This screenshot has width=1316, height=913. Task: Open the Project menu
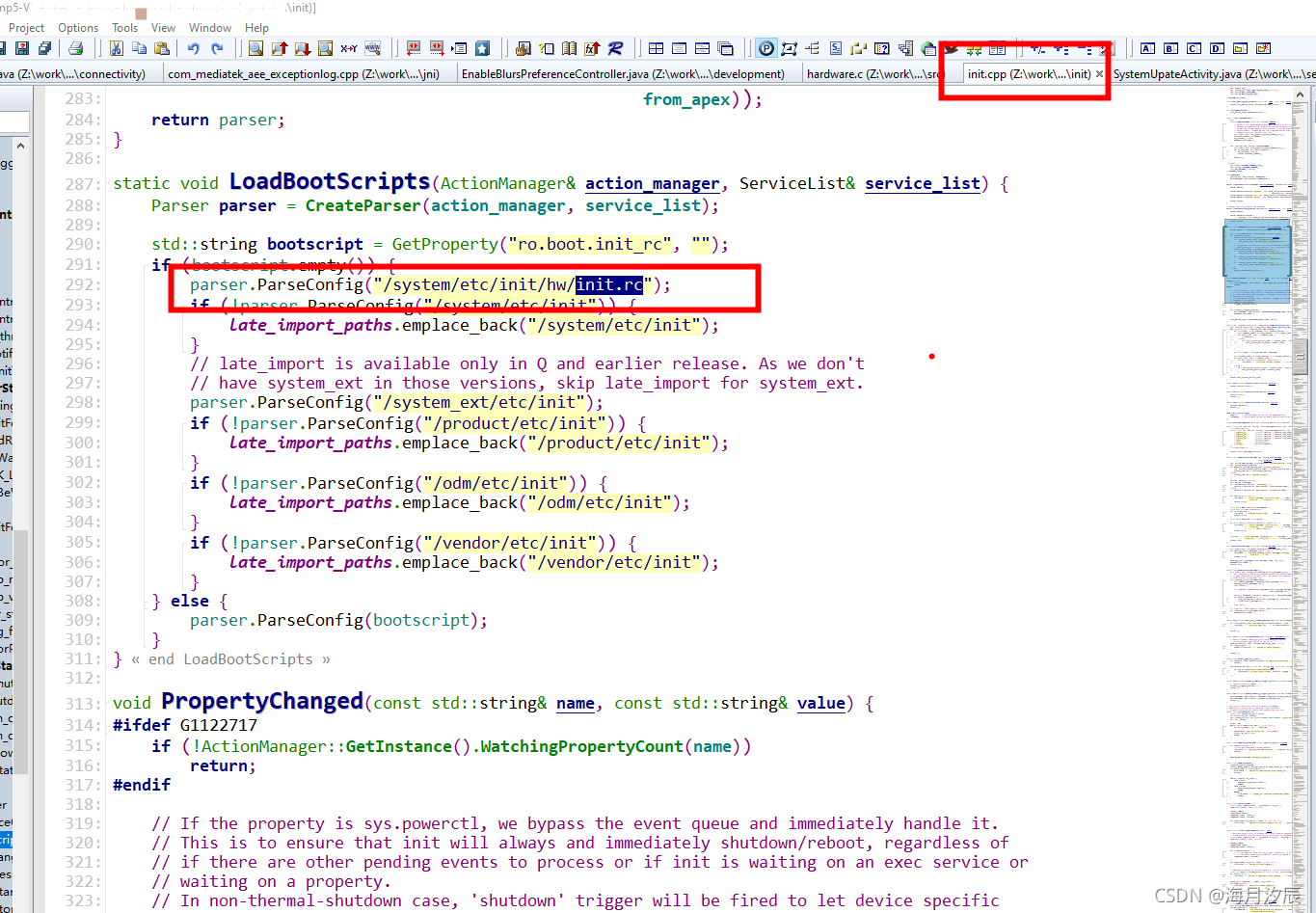pyautogui.click(x=27, y=28)
